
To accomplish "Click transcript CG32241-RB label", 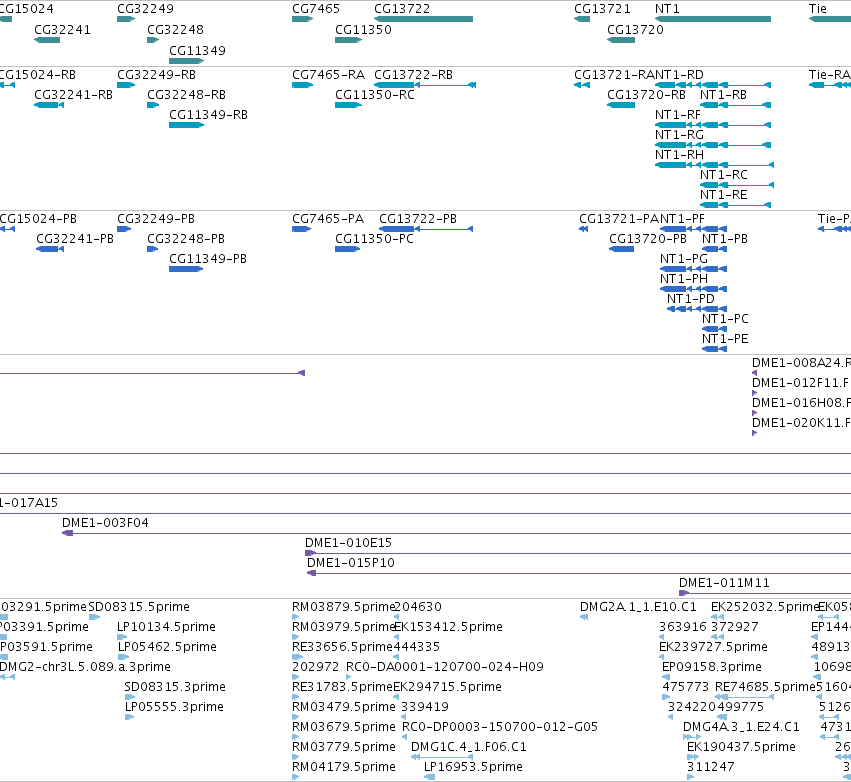I will pos(73,94).
